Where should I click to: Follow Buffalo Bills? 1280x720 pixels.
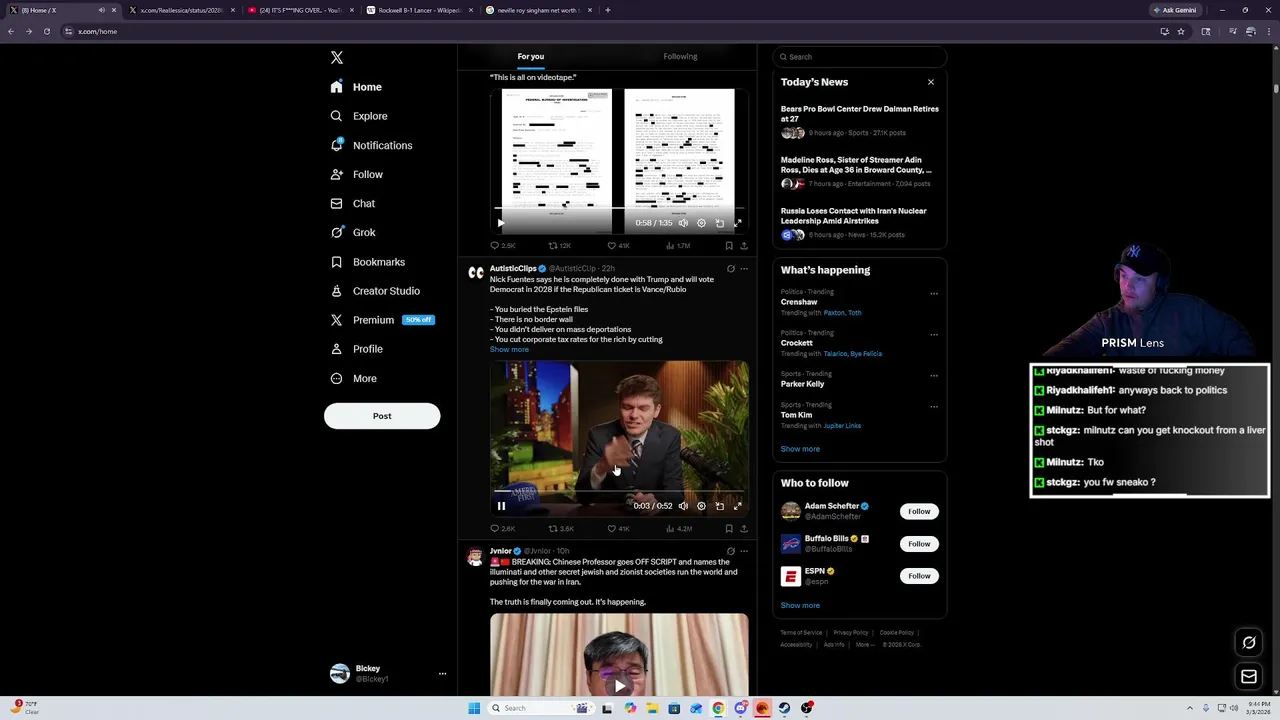919,544
